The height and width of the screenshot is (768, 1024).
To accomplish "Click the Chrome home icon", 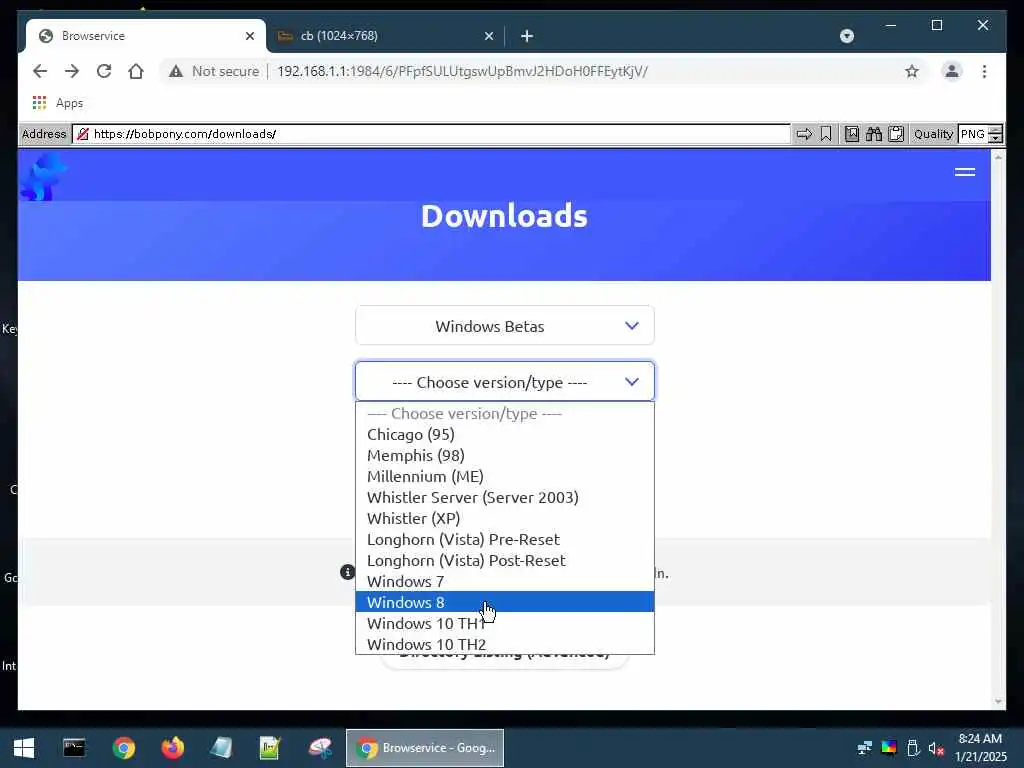I will click(136, 71).
